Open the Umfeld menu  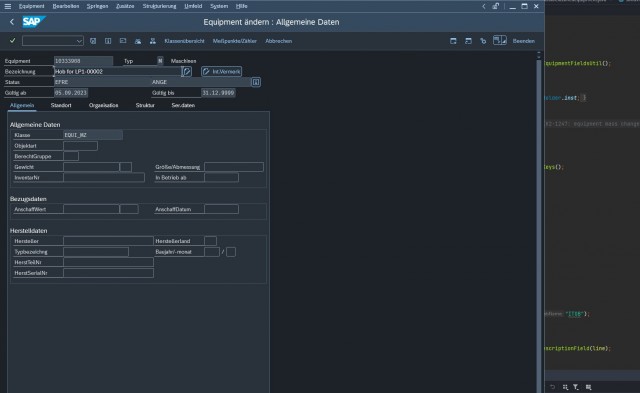(193, 6)
